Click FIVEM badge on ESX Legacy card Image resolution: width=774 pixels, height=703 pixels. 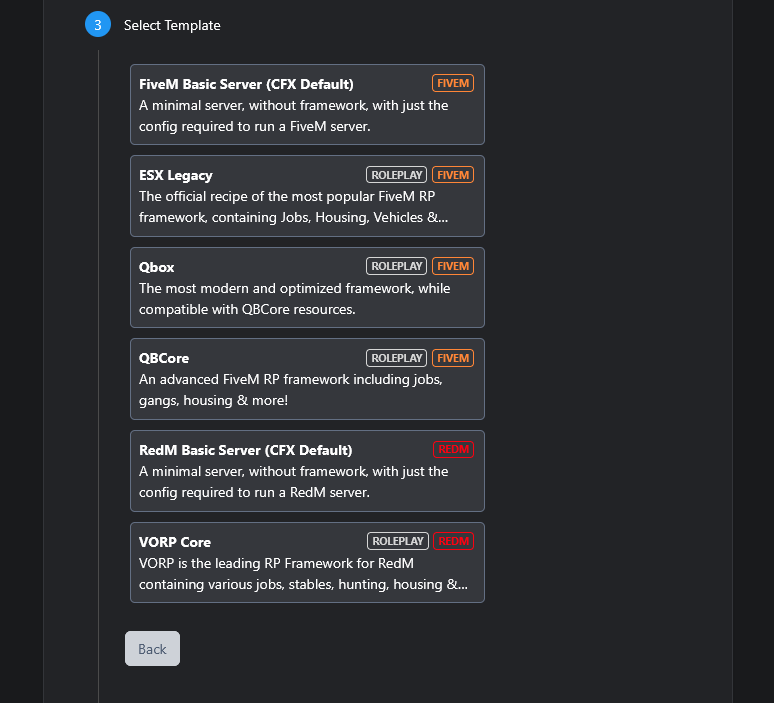(453, 175)
